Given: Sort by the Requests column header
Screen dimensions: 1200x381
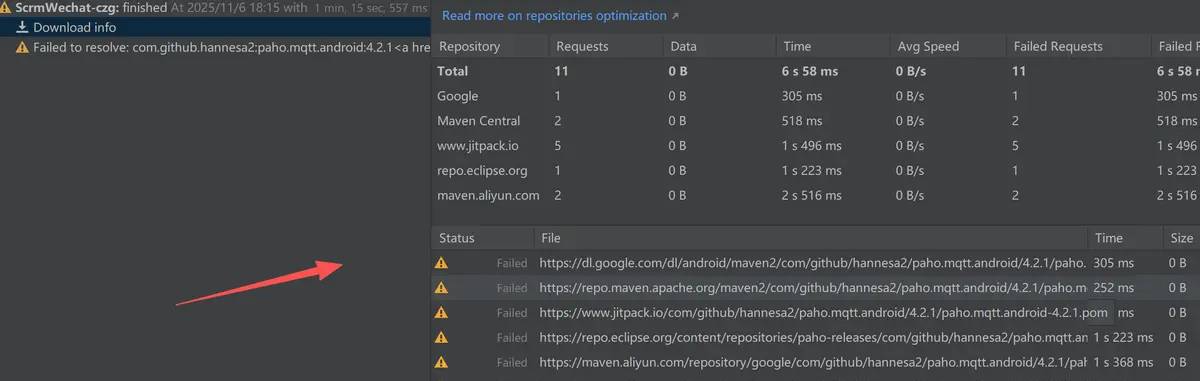Looking at the screenshot, I should click(582, 46).
